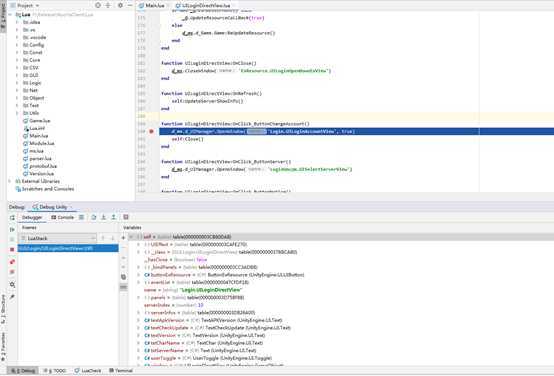Open the Terminal tool window tab

click(121, 371)
